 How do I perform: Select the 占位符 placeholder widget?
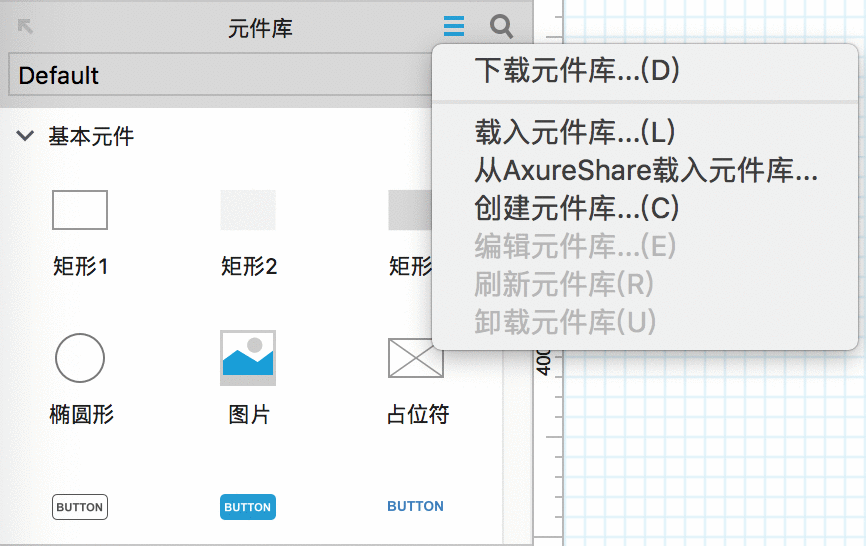point(416,358)
